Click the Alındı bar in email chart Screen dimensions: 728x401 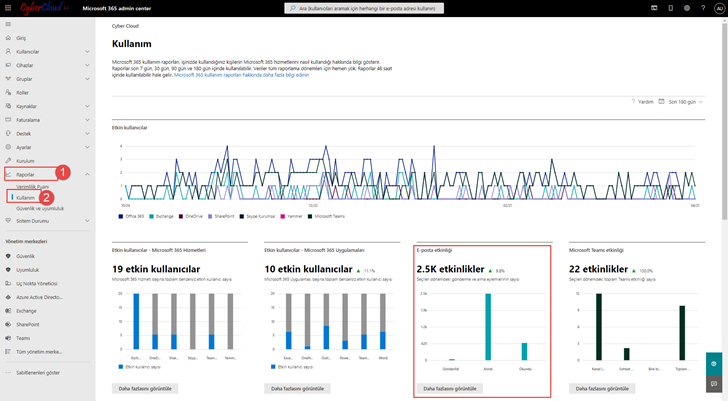[x=488, y=326]
